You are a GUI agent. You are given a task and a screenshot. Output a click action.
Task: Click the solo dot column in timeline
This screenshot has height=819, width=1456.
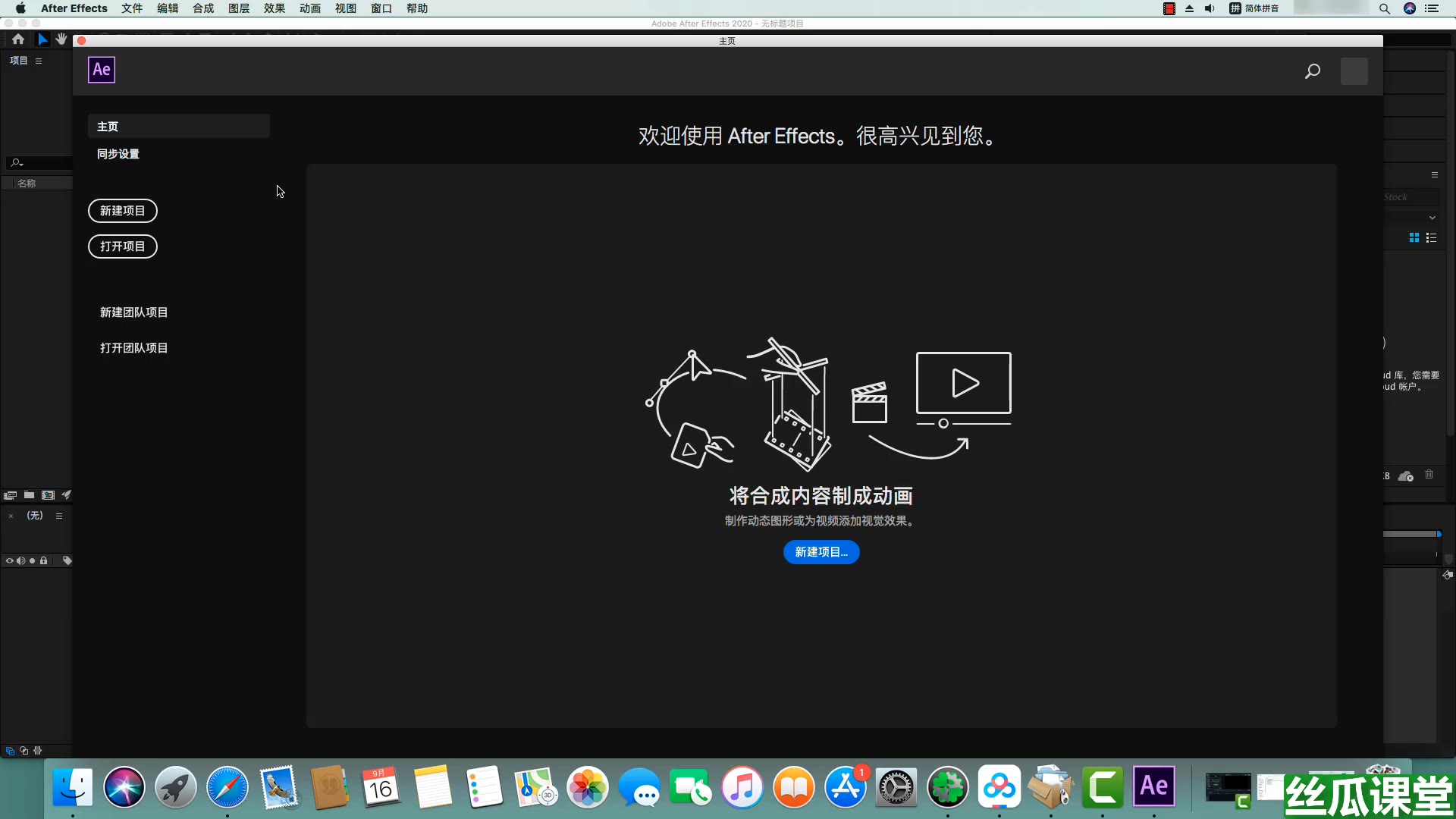[x=33, y=561]
